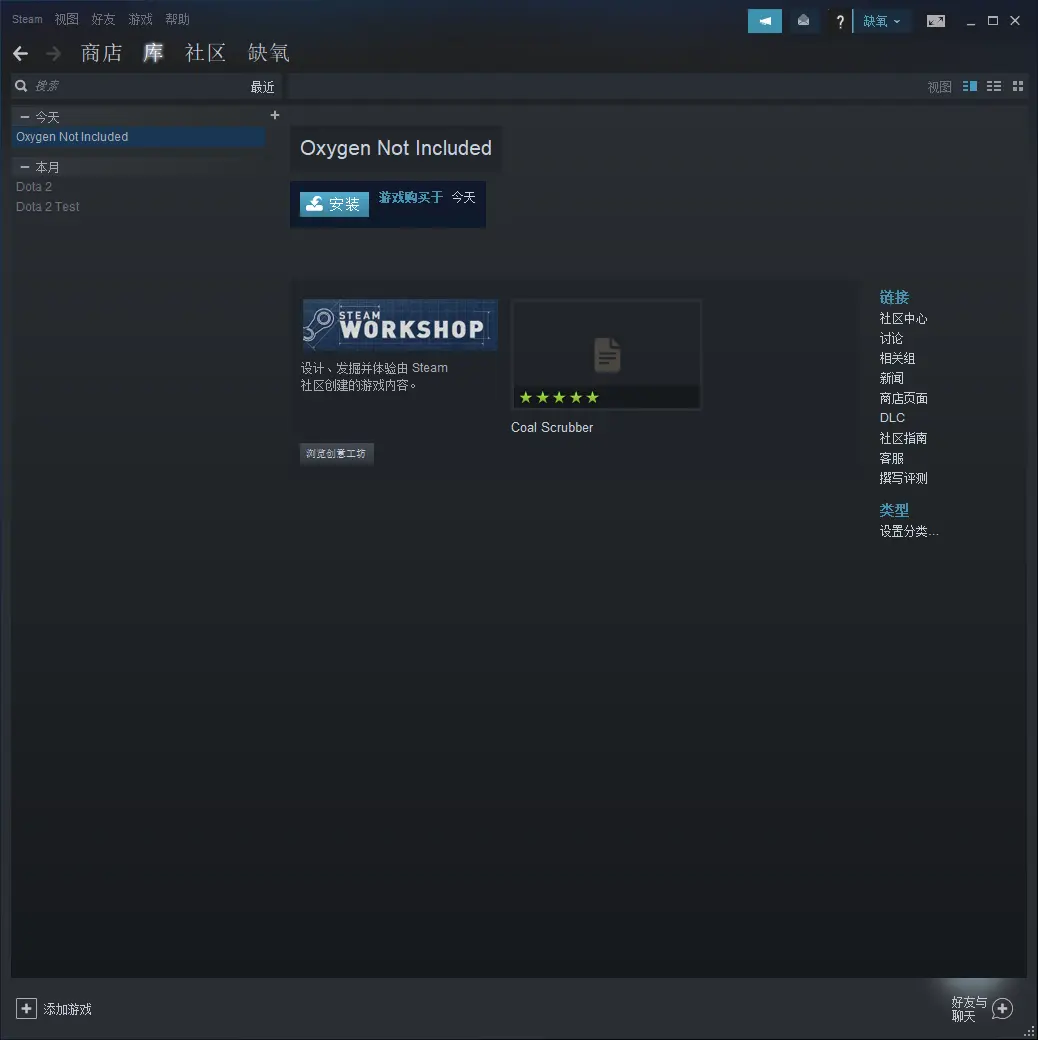The image size is (1038, 1040).
Task: Select Dota 2 Test in library list
Action: pos(48,207)
